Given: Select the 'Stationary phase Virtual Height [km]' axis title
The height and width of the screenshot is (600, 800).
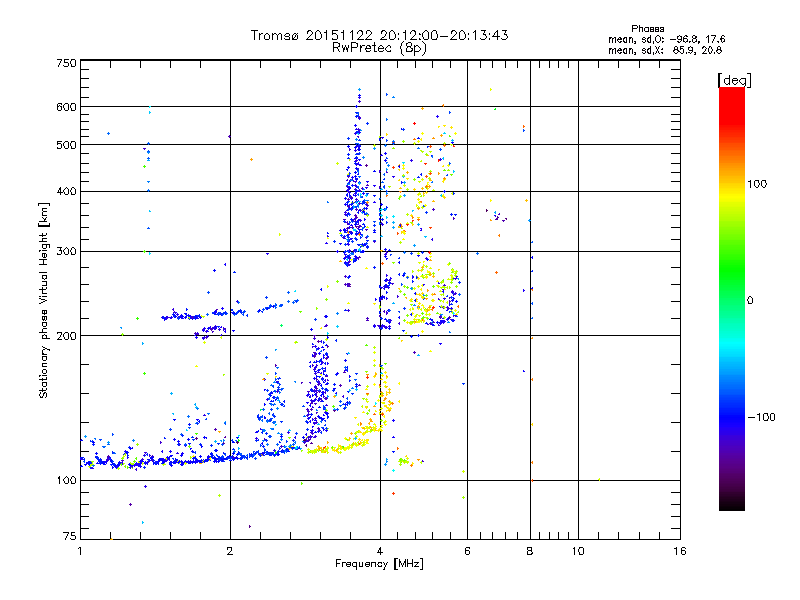Looking at the screenshot, I should (44, 300).
